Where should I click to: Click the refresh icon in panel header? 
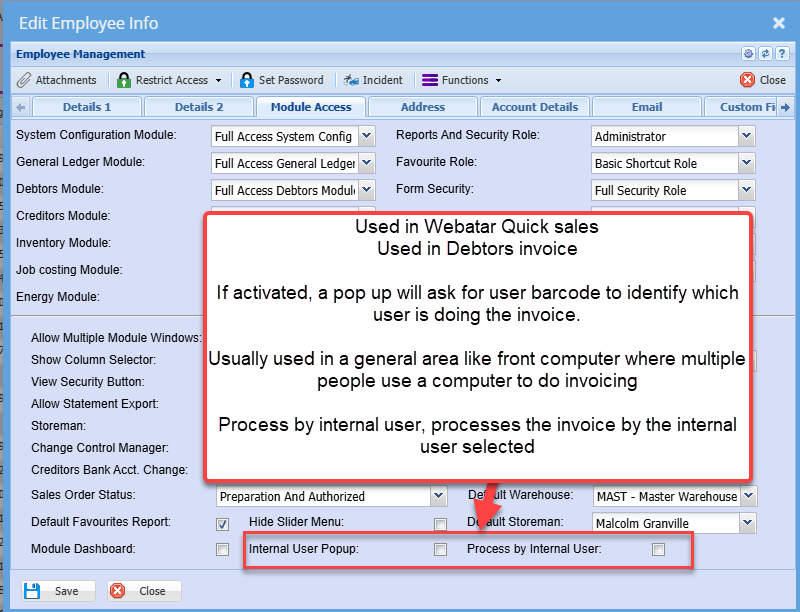click(x=765, y=53)
